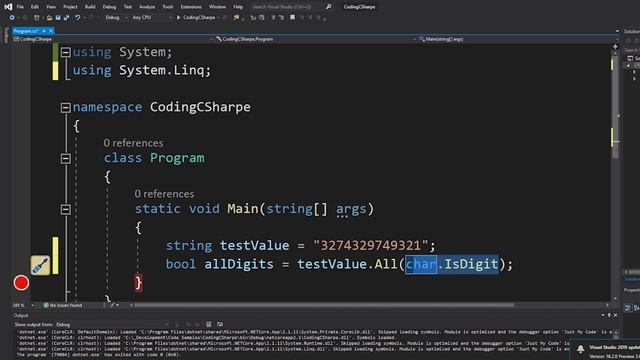Open the Any CPU platform dropdown
The width and height of the screenshot is (640, 360).
151,18
